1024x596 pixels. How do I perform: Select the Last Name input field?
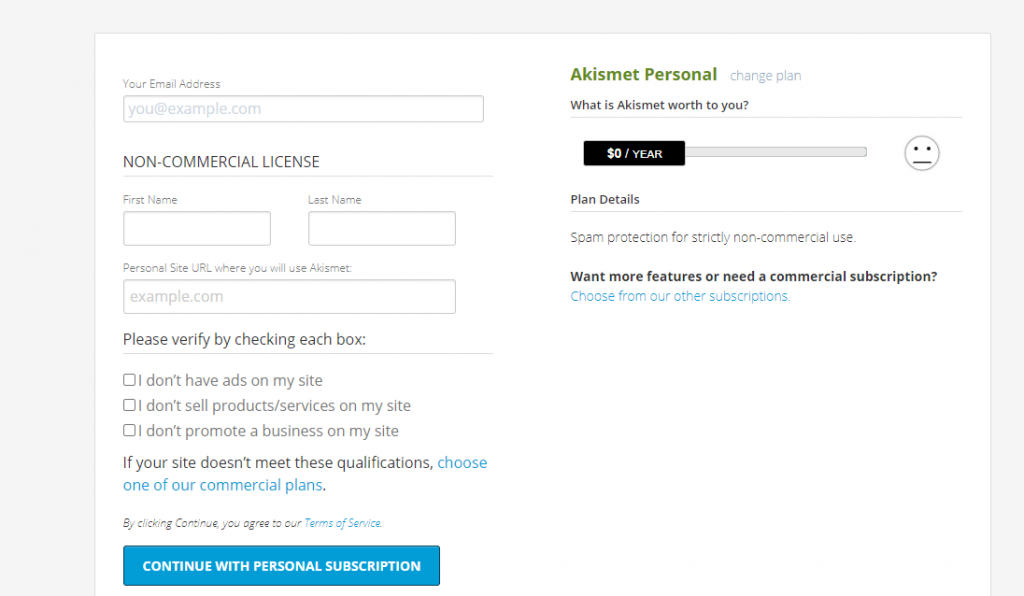[x=382, y=228]
